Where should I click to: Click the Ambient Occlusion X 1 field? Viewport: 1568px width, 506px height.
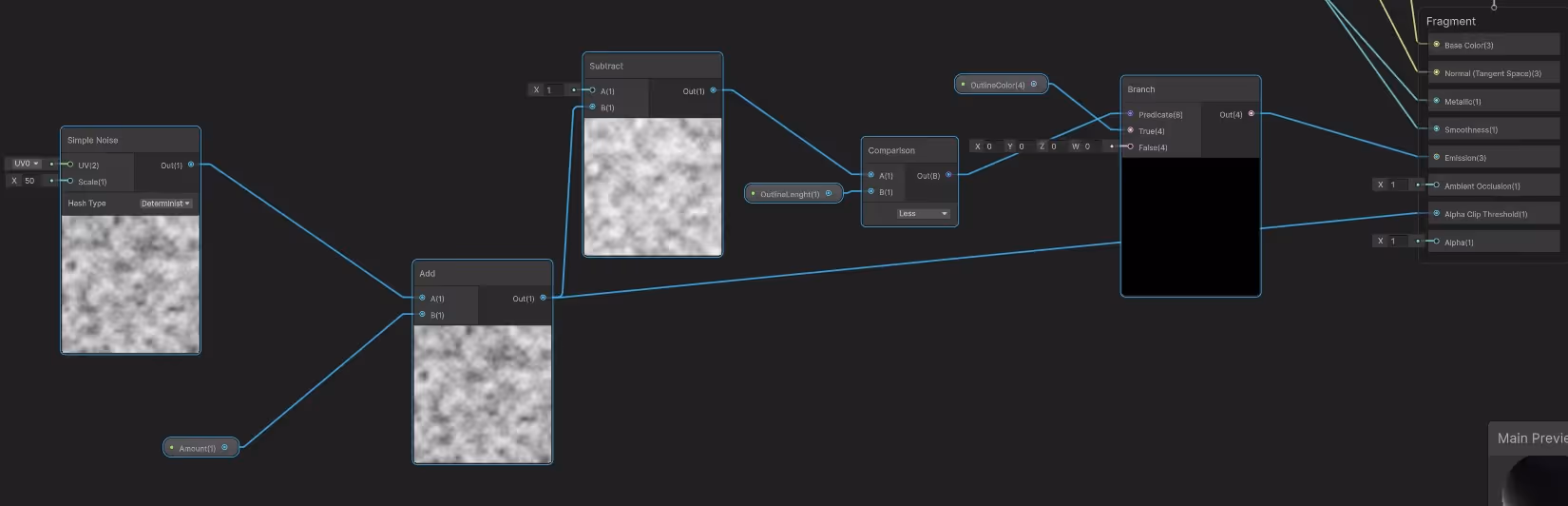coord(1399,185)
